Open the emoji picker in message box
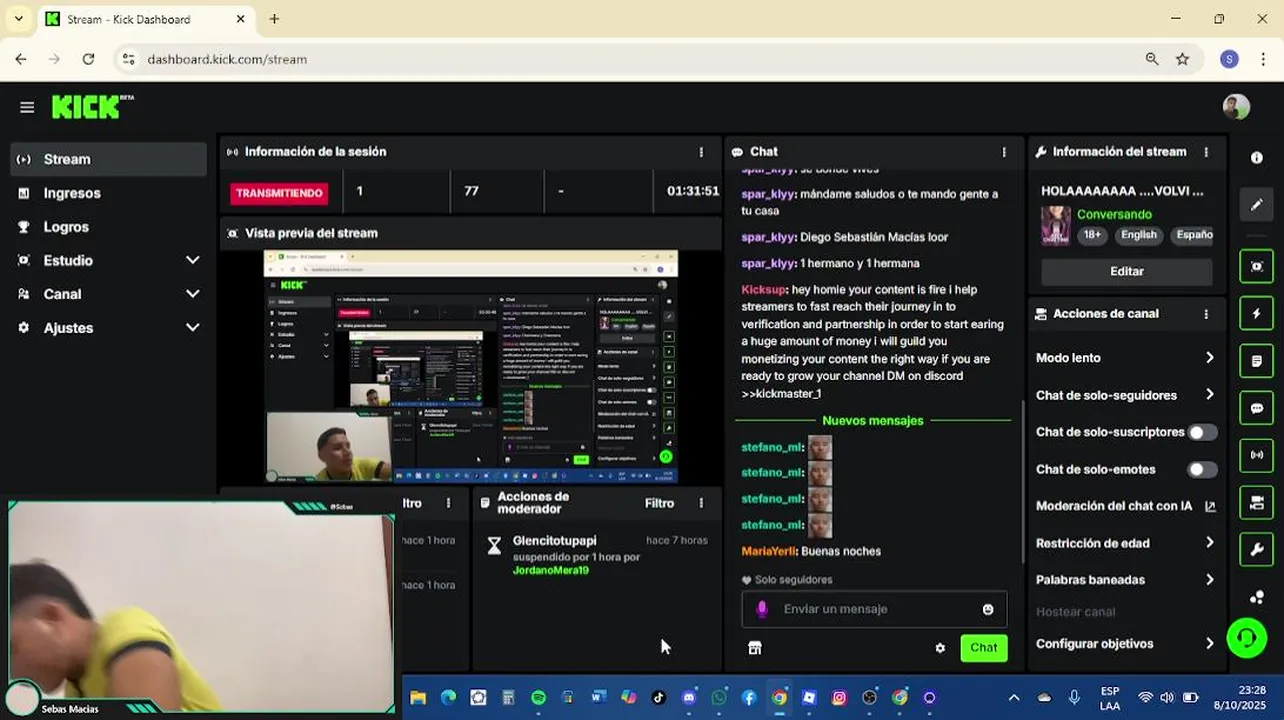Viewport: 1284px width, 720px height. (988, 609)
